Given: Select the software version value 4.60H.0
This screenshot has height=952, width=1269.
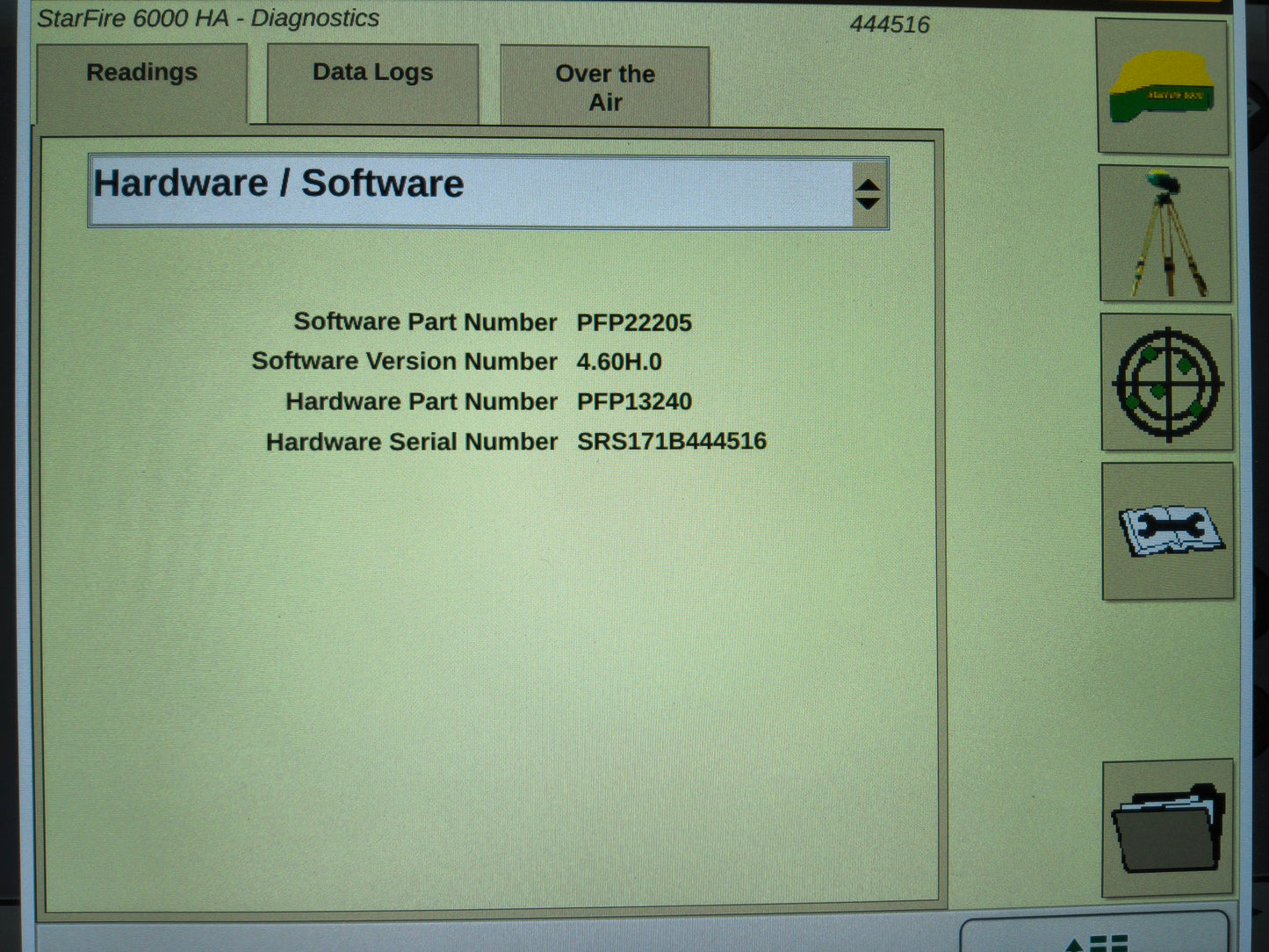Looking at the screenshot, I should coord(619,362).
